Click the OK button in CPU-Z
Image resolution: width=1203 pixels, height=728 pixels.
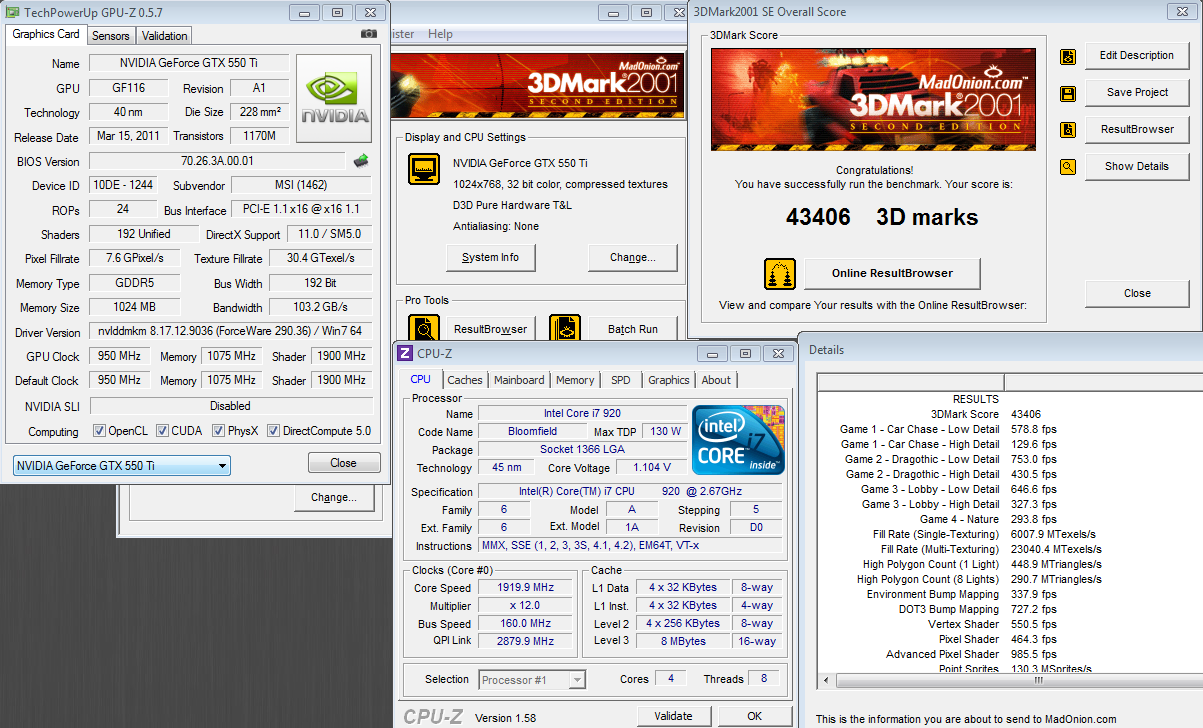[755, 716]
